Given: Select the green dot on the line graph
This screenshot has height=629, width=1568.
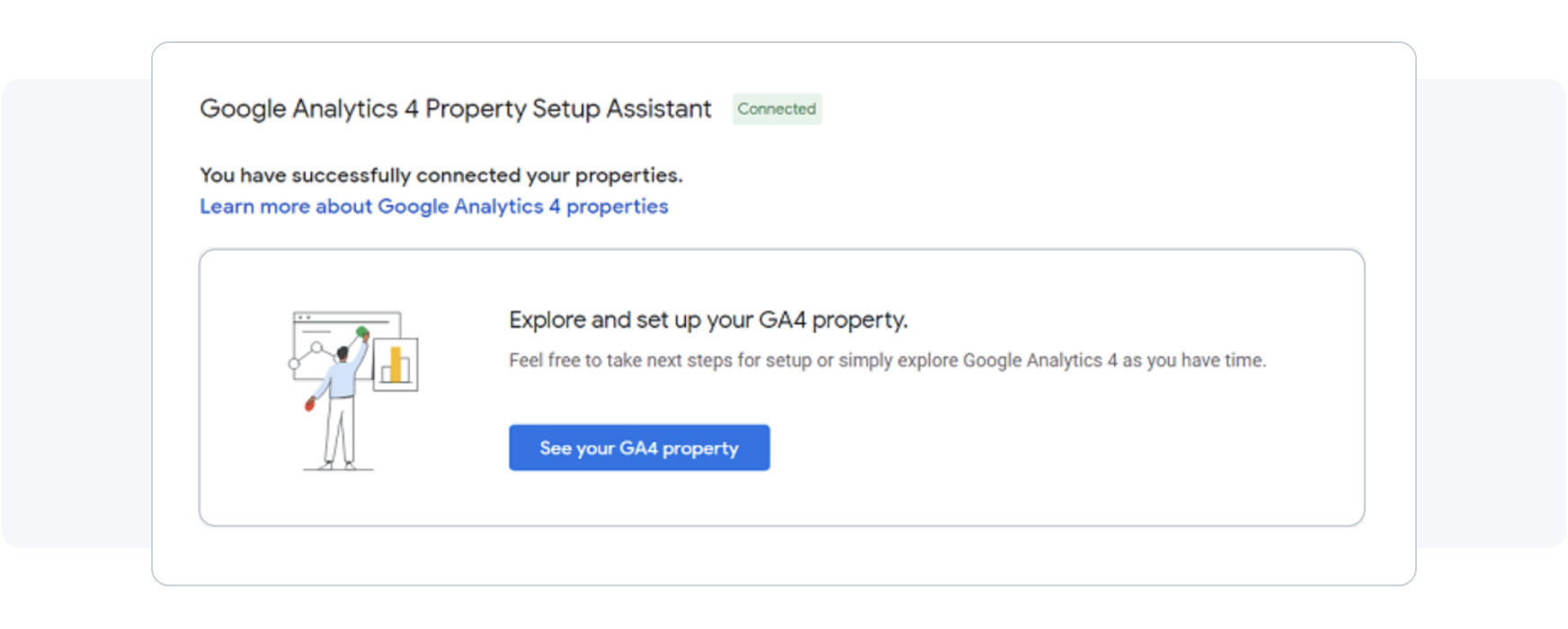Looking at the screenshot, I should pos(362,332).
